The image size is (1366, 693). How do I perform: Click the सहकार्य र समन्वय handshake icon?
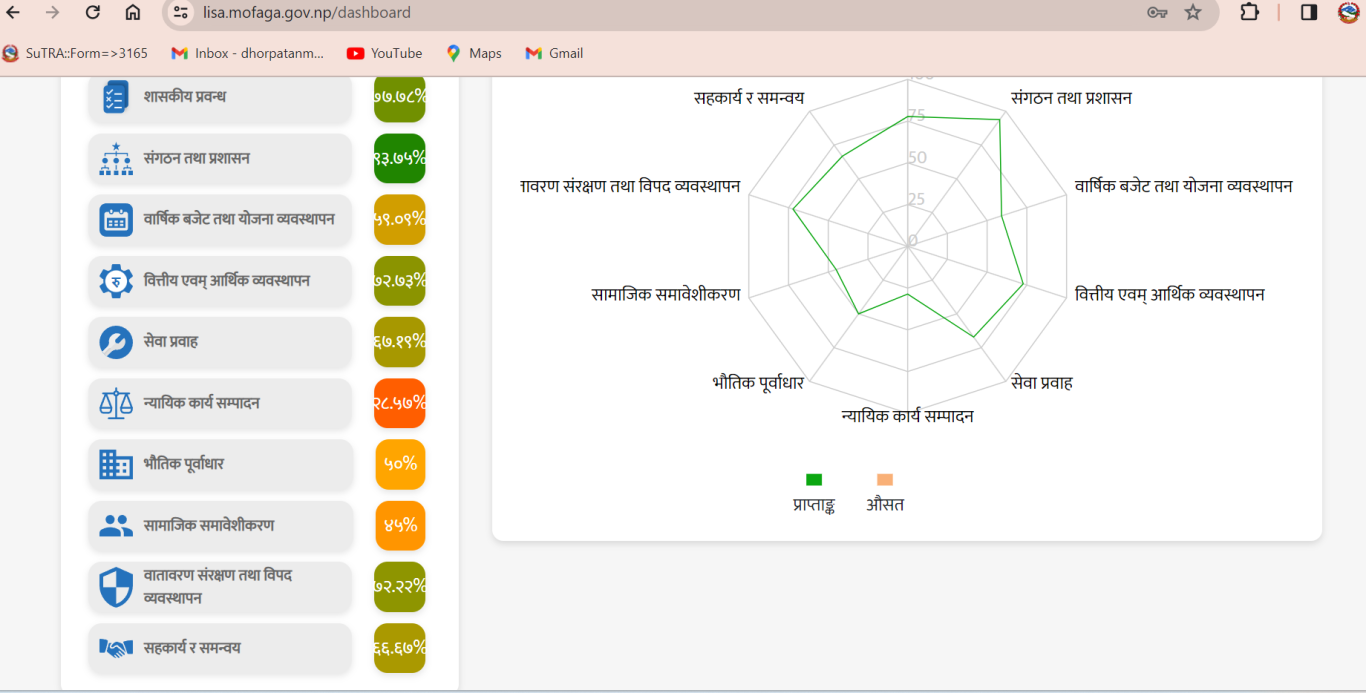116,648
